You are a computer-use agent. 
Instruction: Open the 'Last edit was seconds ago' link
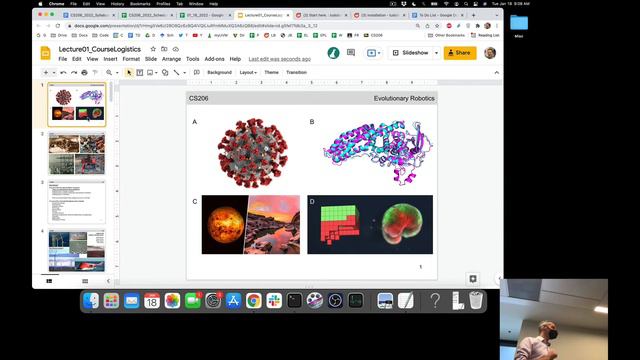pyautogui.click(x=280, y=59)
